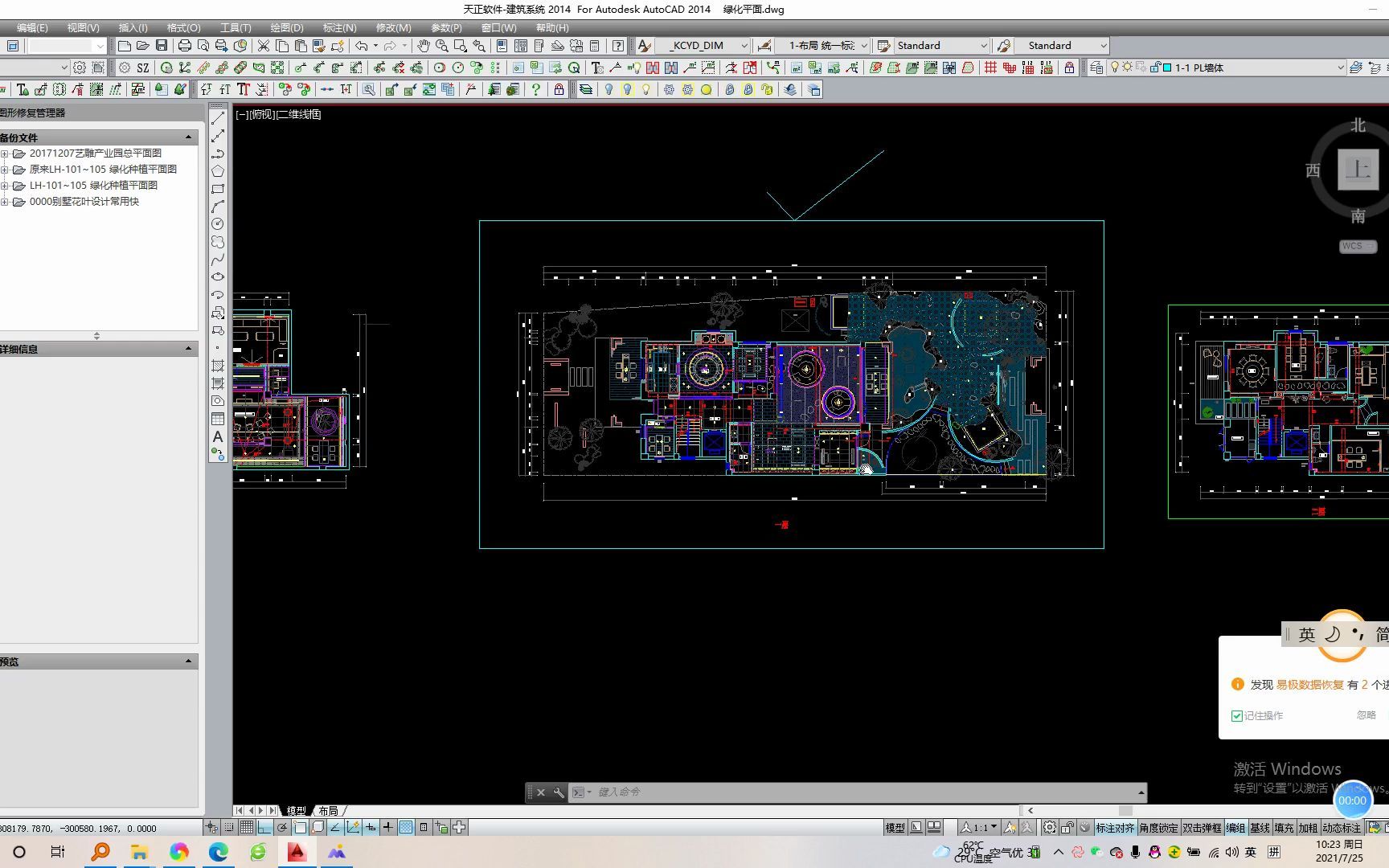Click the Cut scissors icon
Viewport: 1389px width, 868px height.
pos(264,46)
